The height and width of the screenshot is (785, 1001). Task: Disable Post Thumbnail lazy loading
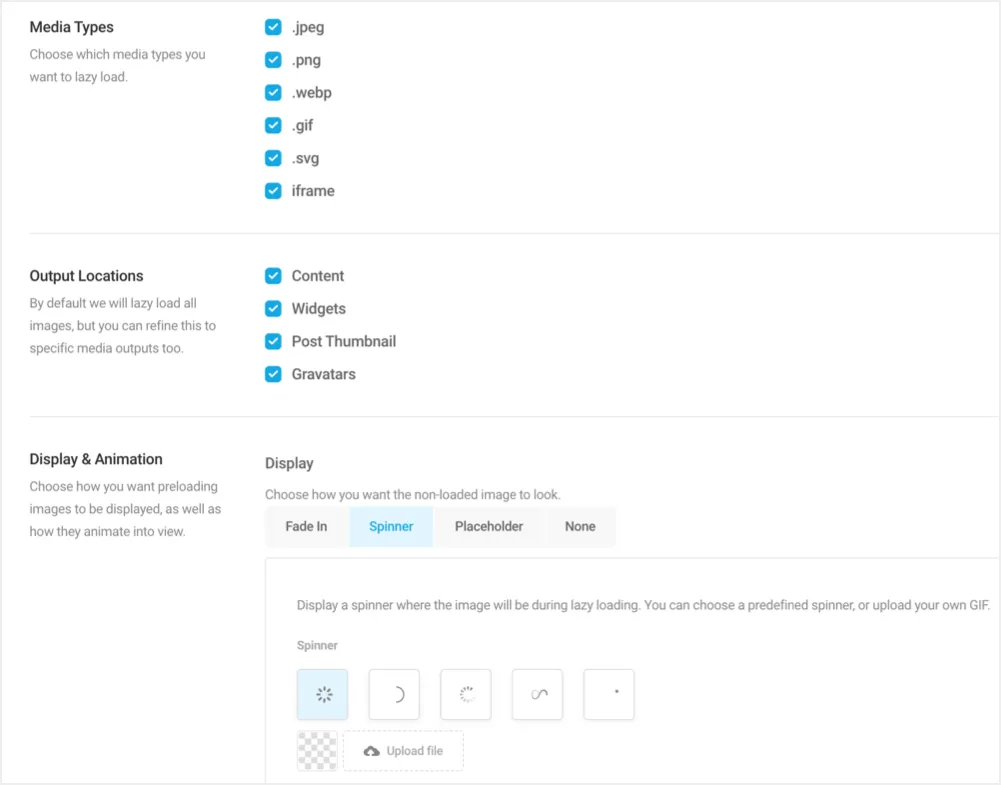tap(273, 341)
